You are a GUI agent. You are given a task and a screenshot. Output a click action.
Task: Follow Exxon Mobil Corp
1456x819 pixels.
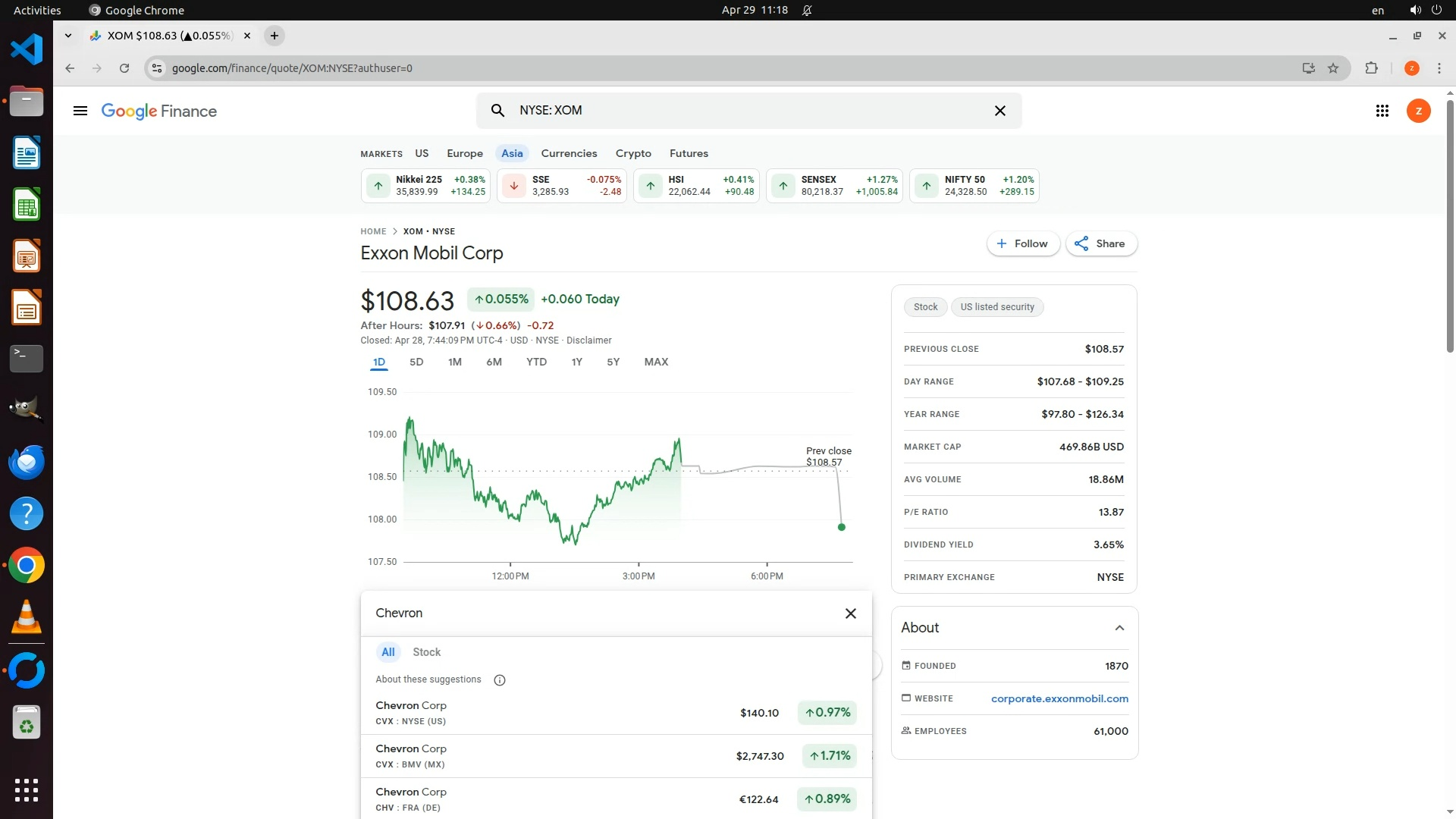coord(1022,243)
